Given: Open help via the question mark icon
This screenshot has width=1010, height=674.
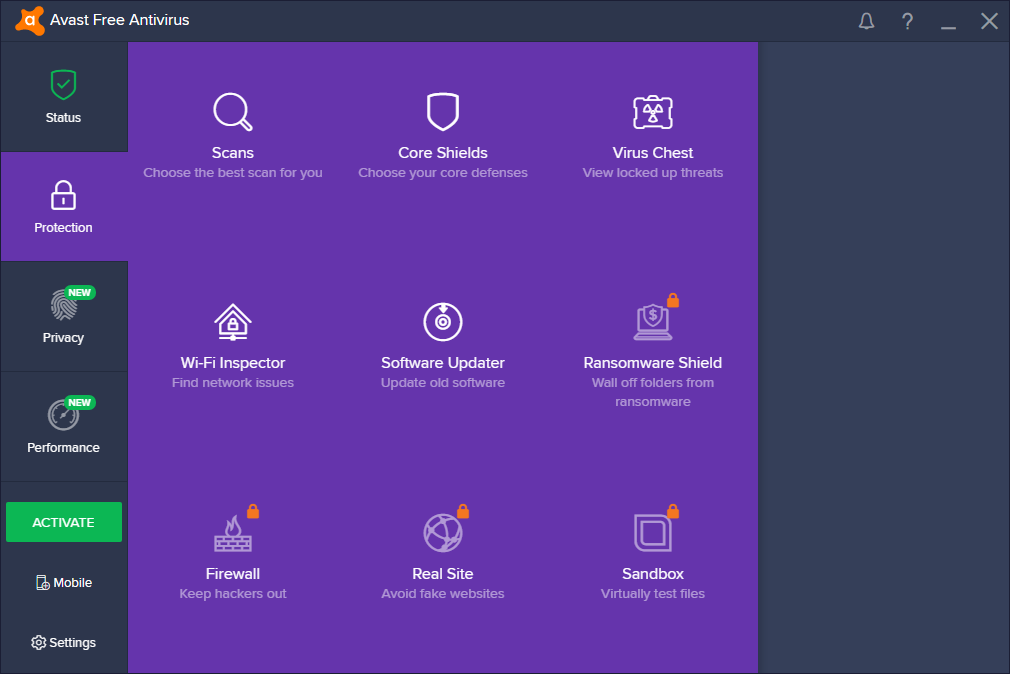Looking at the screenshot, I should tap(908, 21).
